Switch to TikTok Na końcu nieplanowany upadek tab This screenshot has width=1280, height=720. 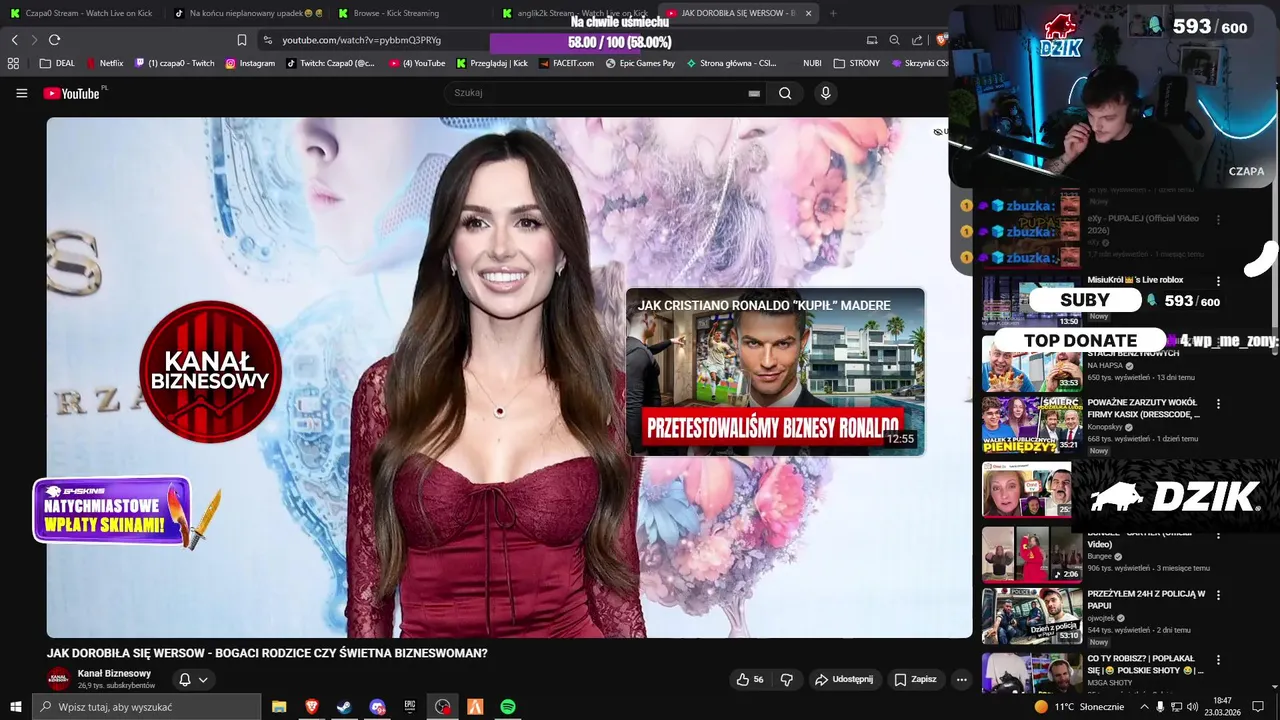point(246,13)
